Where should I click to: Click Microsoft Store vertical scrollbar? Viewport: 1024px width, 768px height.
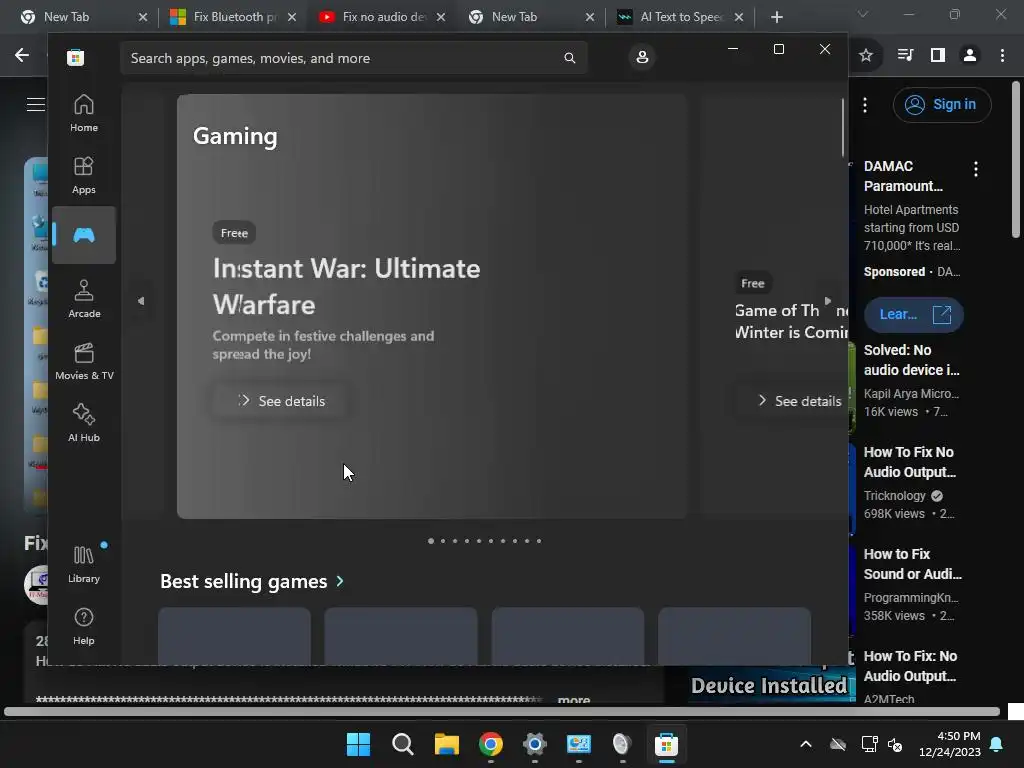pyautogui.click(x=842, y=128)
